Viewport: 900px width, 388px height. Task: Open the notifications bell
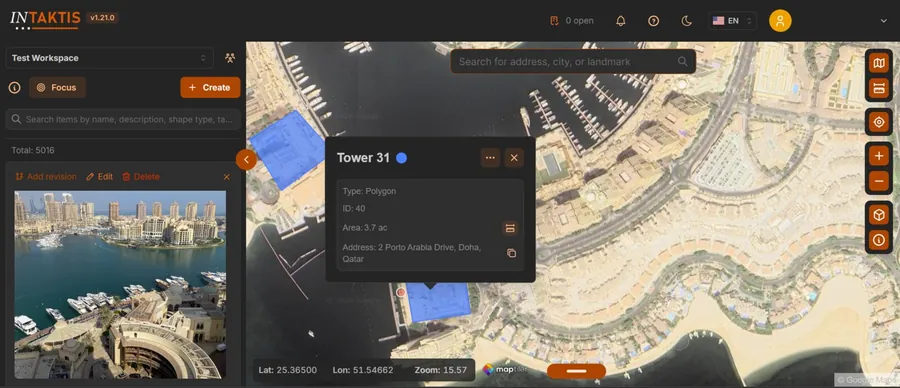pyautogui.click(x=620, y=21)
